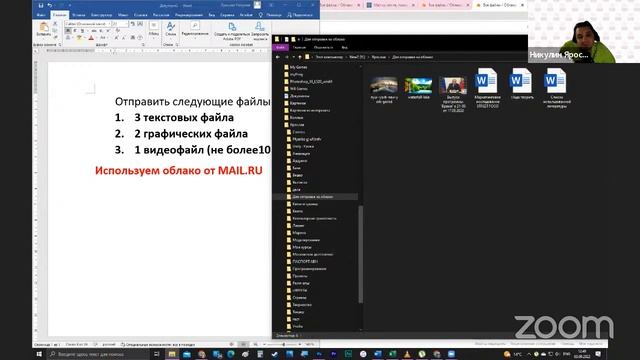Select Word file 'Маркетинговое исследование'
Screen dimensions: 640x360
pyautogui.click(x=487, y=89)
